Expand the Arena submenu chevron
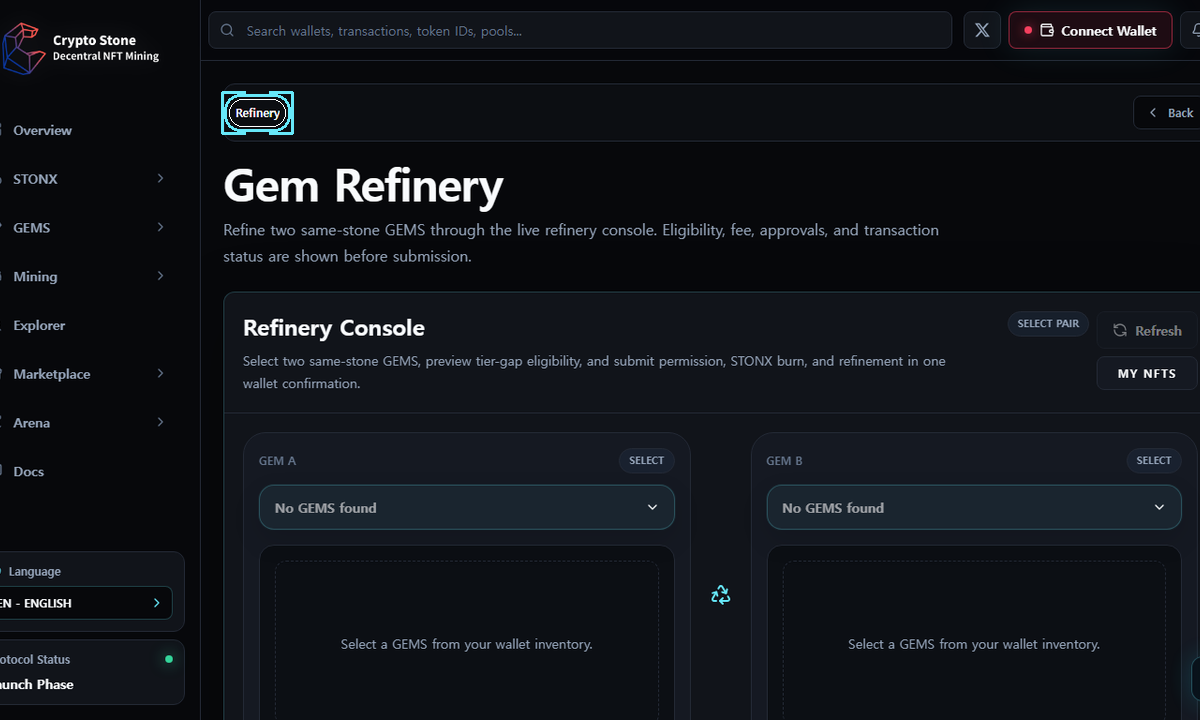Viewport: 1200px width, 720px height. coord(160,422)
